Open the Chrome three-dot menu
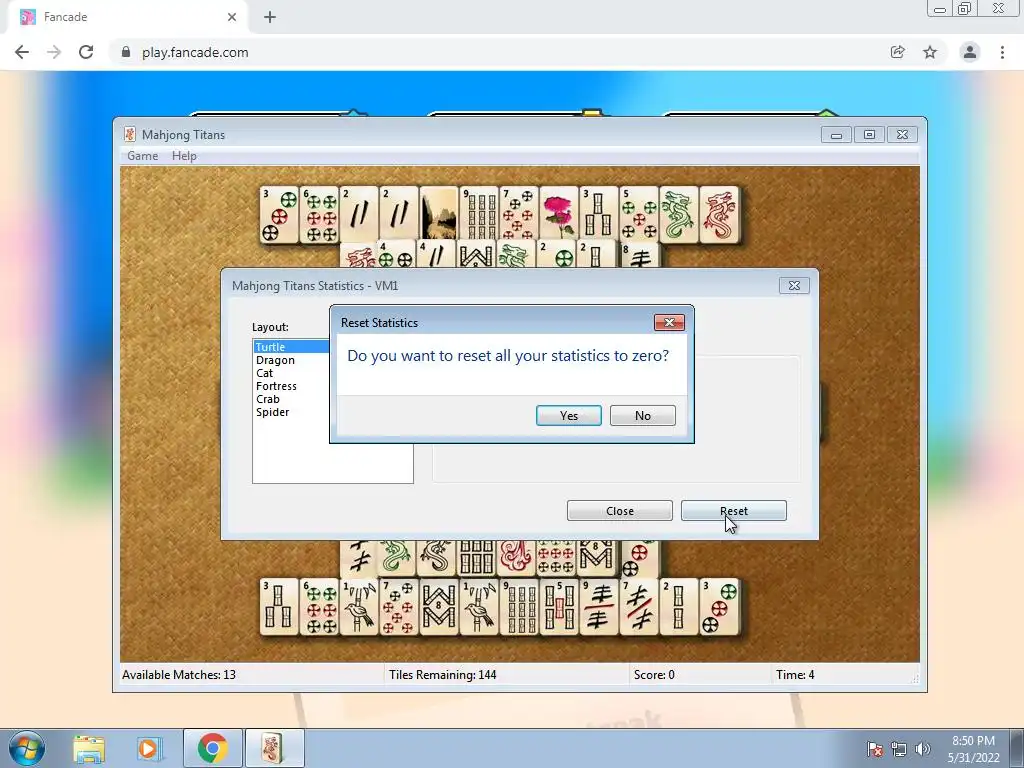 click(x=1002, y=52)
